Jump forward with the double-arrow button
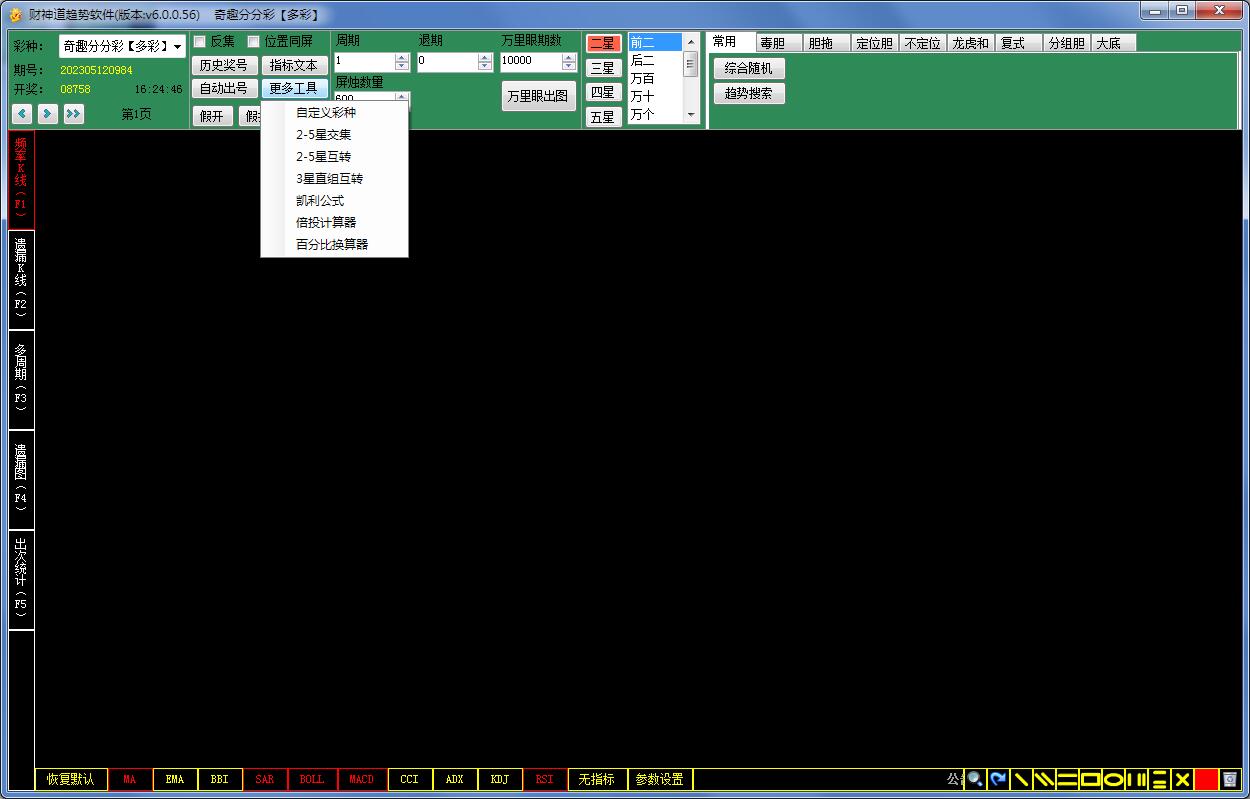Viewport: 1250px width, 799px height. coord(73,114)
